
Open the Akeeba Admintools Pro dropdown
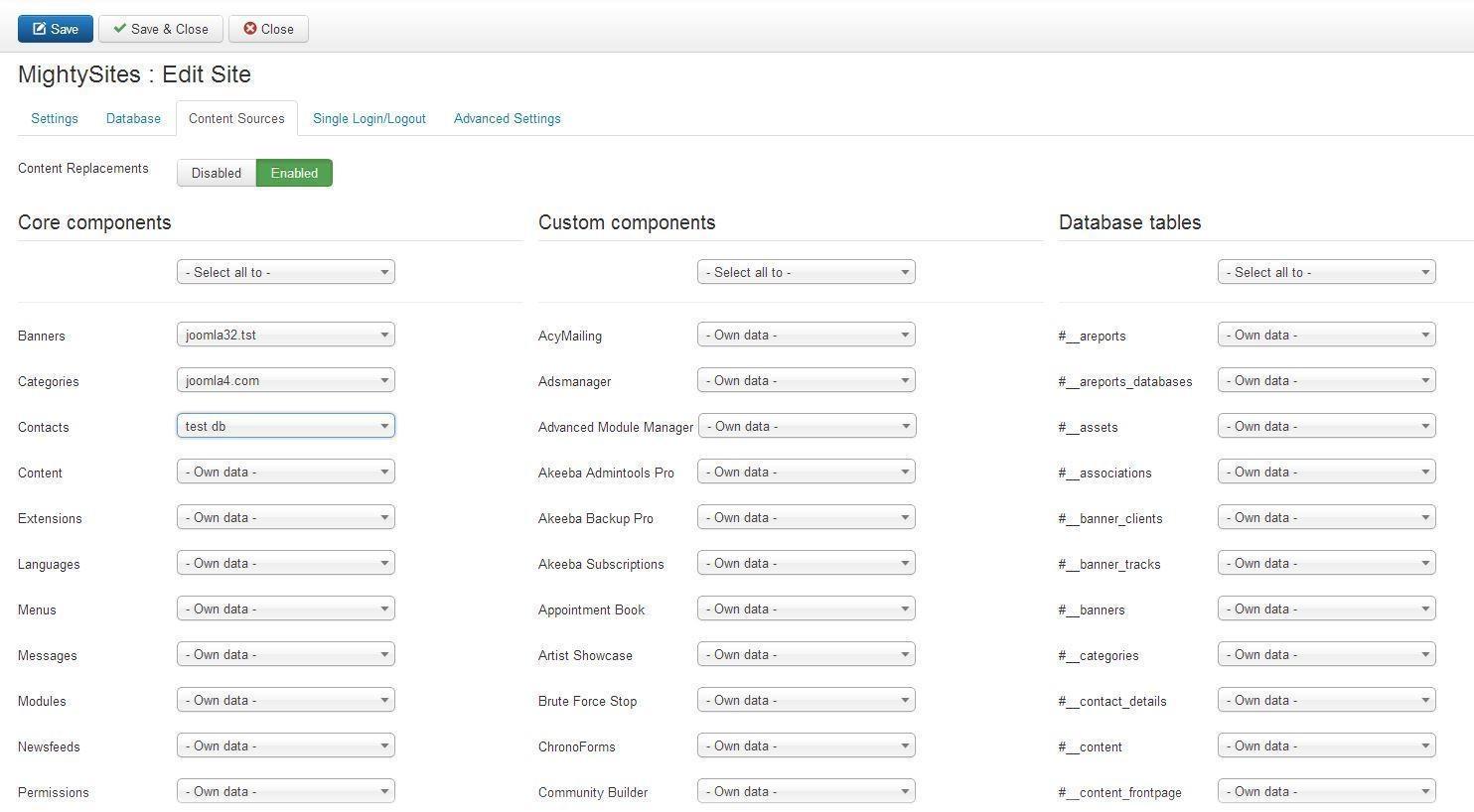tap(807, 472)
